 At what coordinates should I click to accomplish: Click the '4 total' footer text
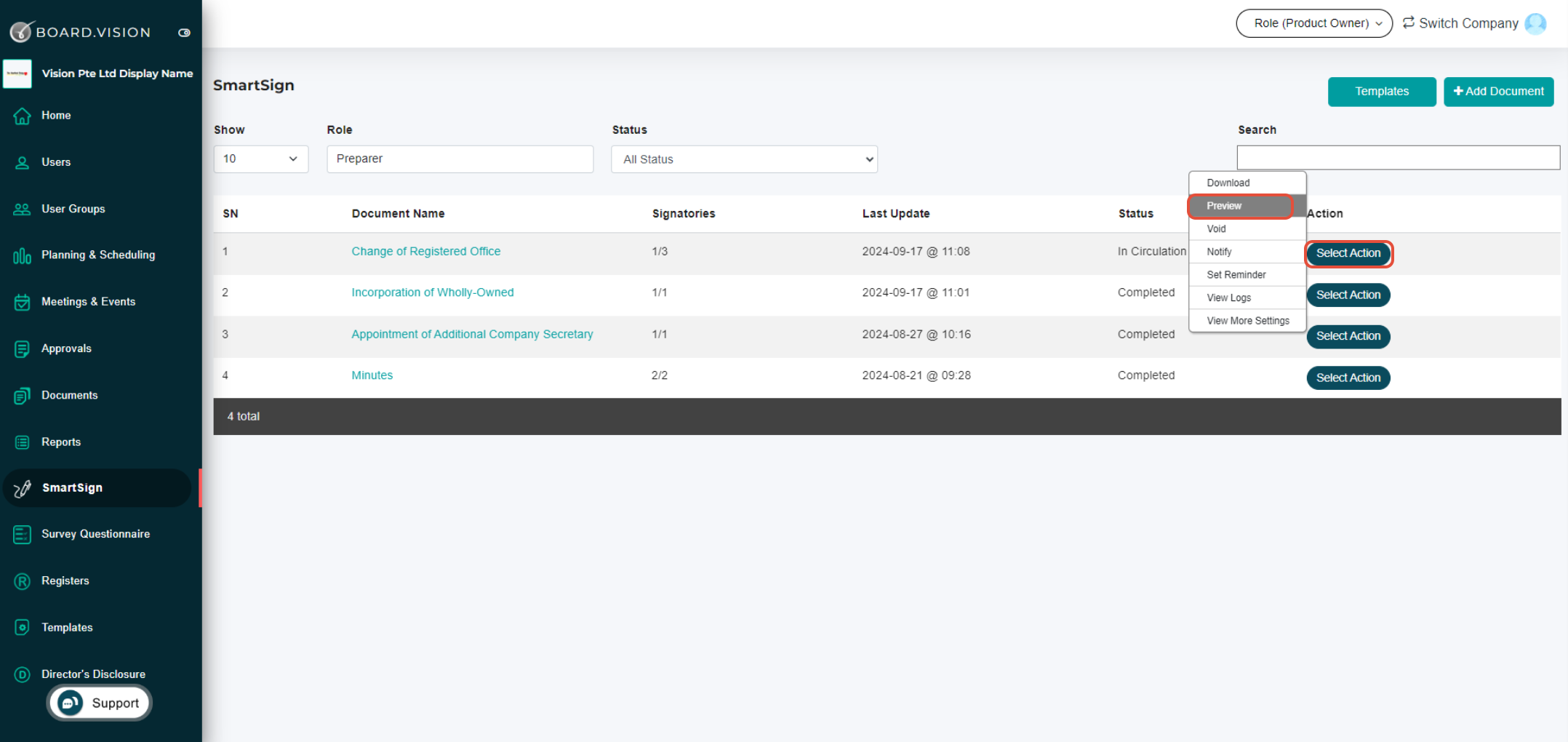(x=243, y=416)
